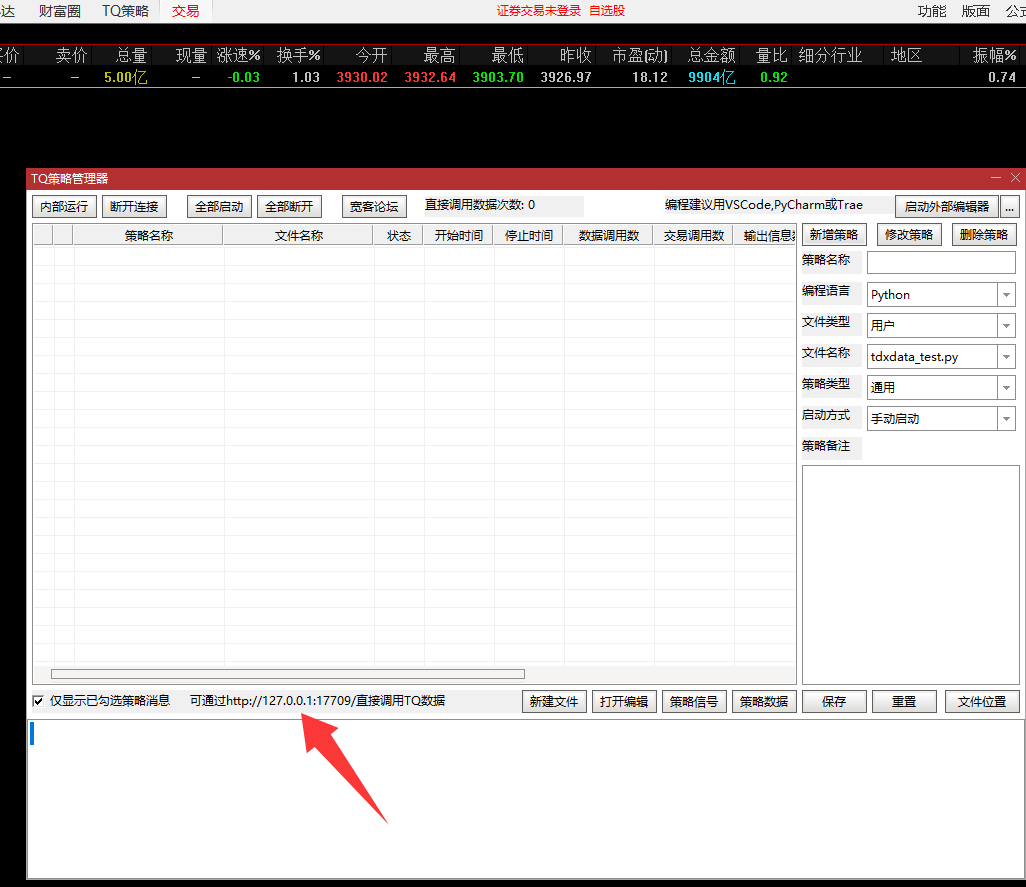Viewport: 1026px width, 887px height.
Task: Click the 总金额 column header
Action: [712, 56]
